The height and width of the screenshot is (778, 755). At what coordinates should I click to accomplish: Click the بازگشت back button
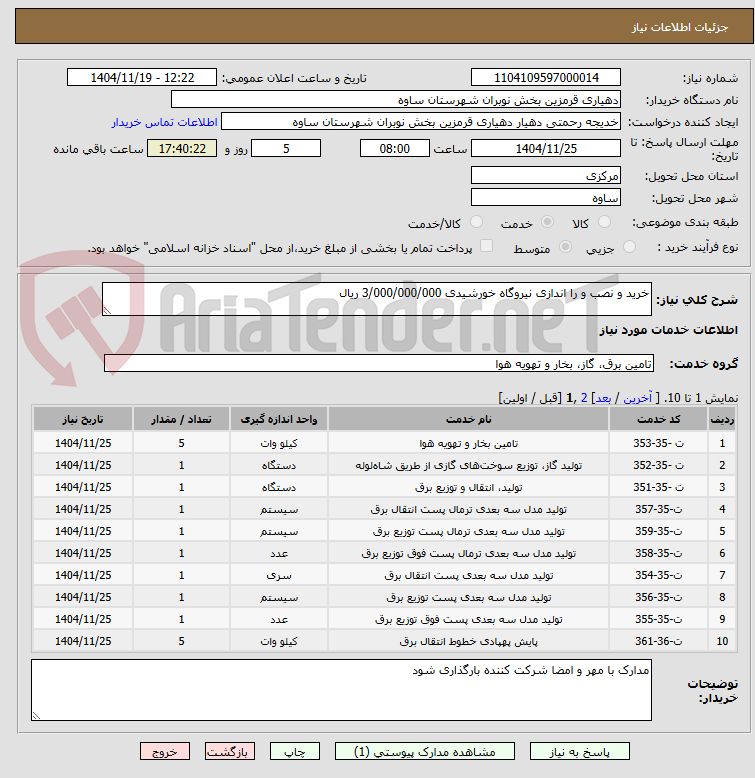coord(230,751)
